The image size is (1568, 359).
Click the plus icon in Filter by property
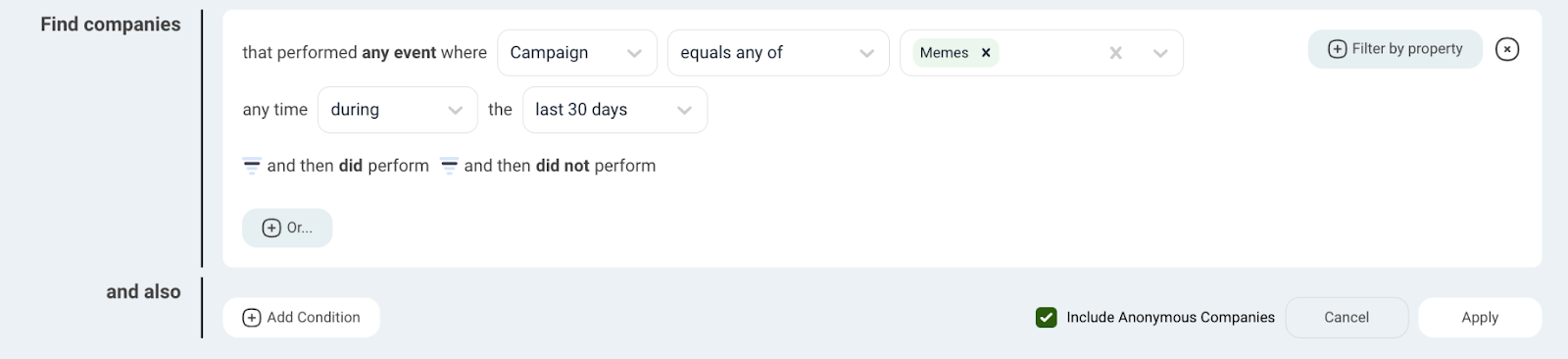click(1337, 49)
